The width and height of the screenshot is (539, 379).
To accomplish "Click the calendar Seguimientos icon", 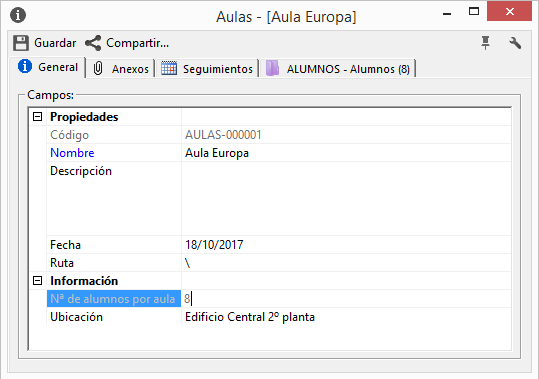I will tap(169, 68).
